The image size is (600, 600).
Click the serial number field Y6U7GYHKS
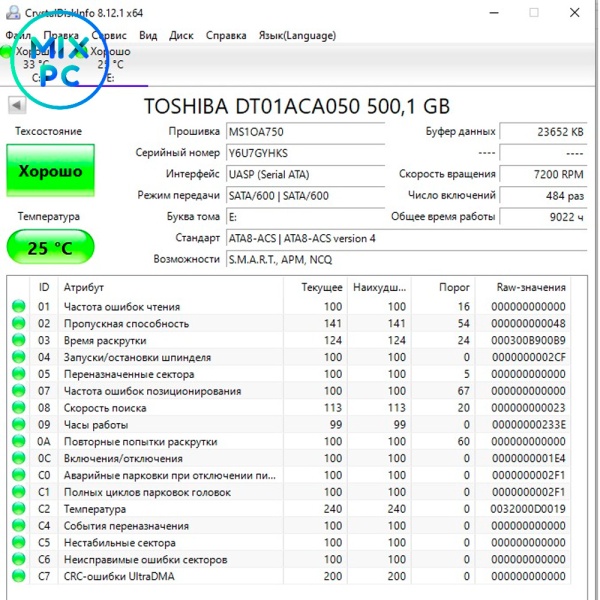click(x=305, y=153)
